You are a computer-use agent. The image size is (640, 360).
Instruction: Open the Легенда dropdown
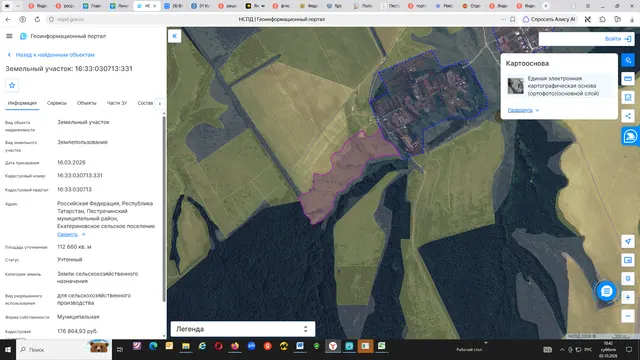point(243,329)
